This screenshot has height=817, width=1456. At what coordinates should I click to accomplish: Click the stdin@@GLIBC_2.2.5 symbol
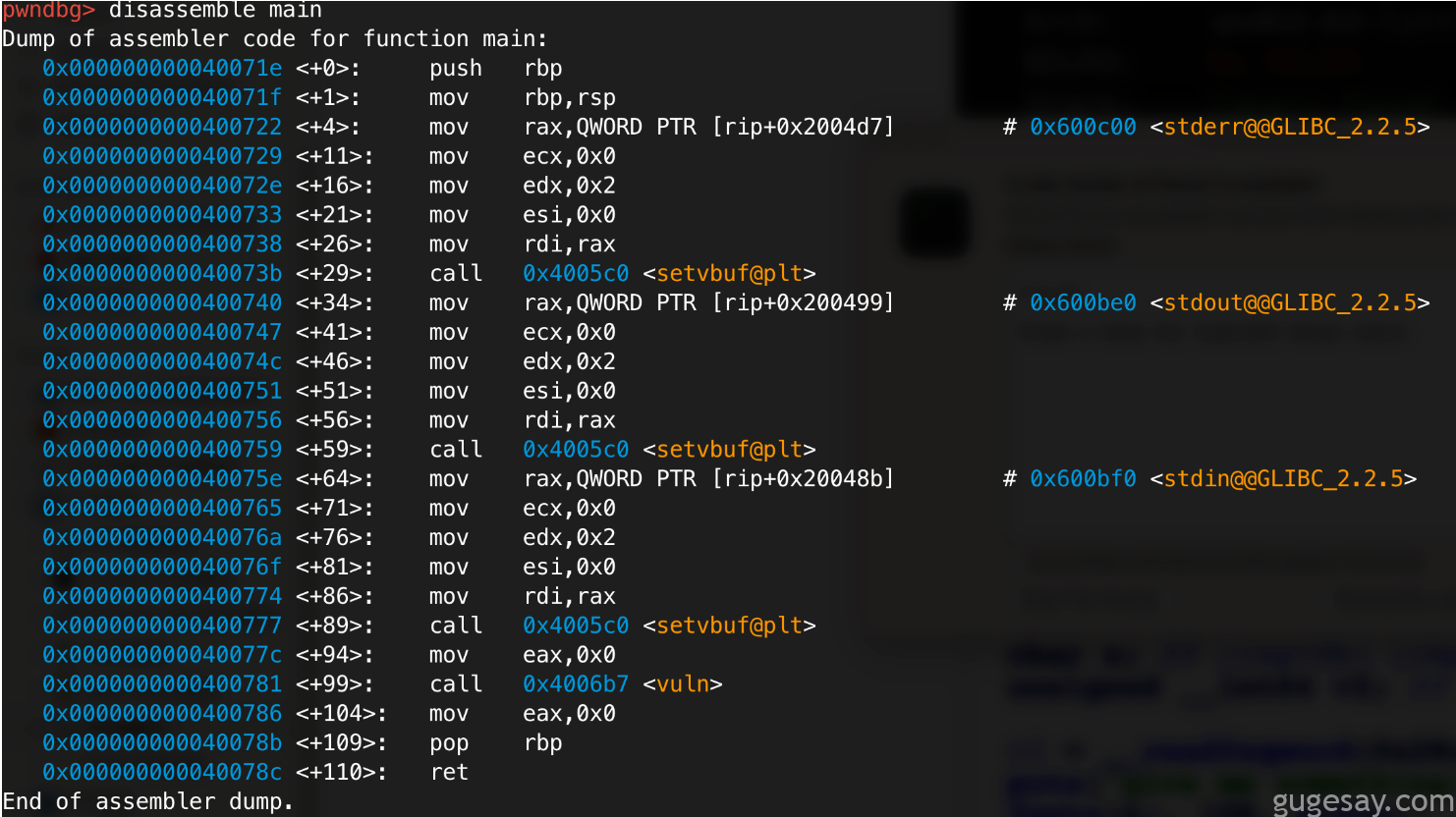pyautogui.click(x=1283, y=479)
